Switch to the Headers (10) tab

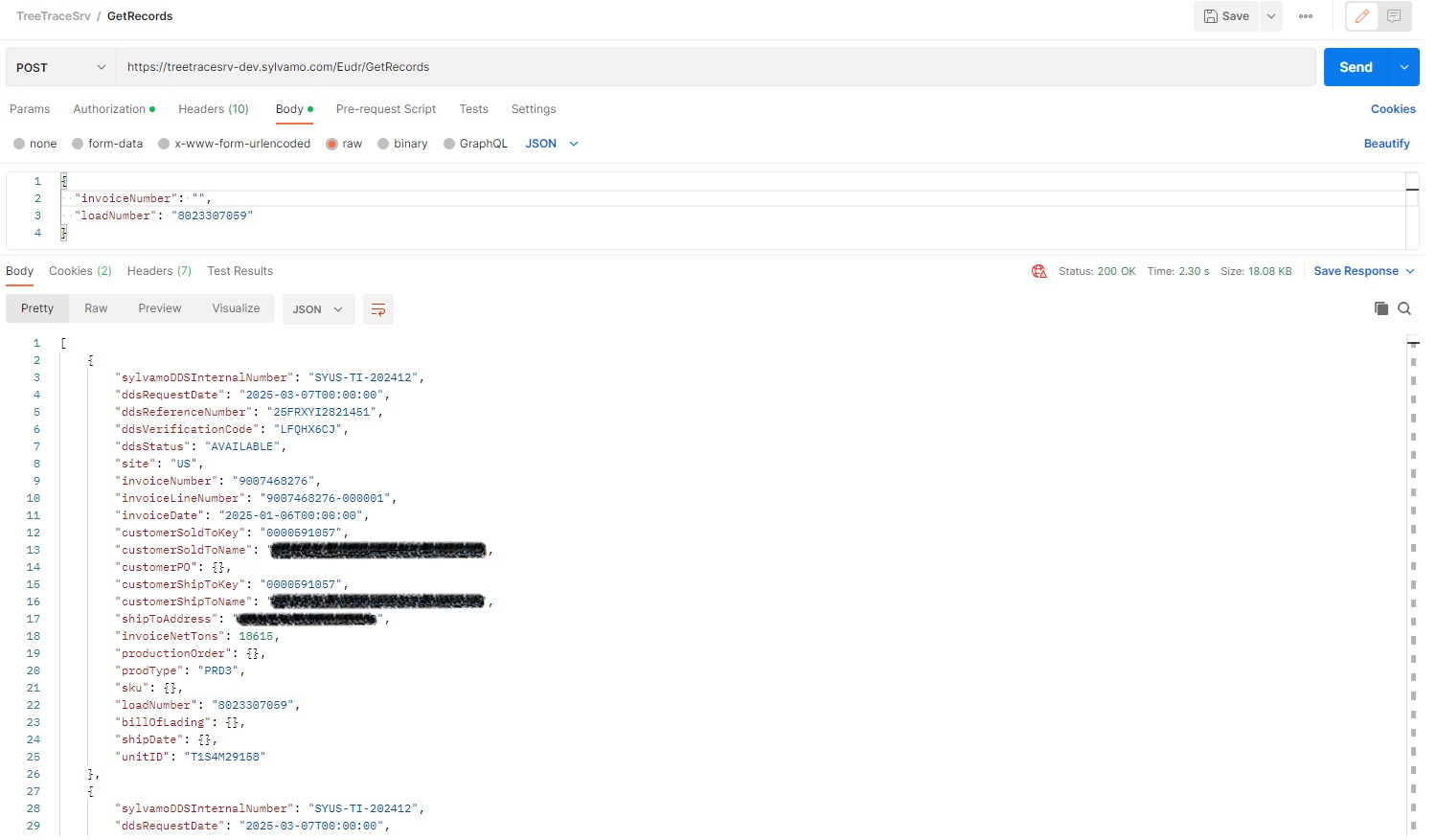[x=213, y=109]
